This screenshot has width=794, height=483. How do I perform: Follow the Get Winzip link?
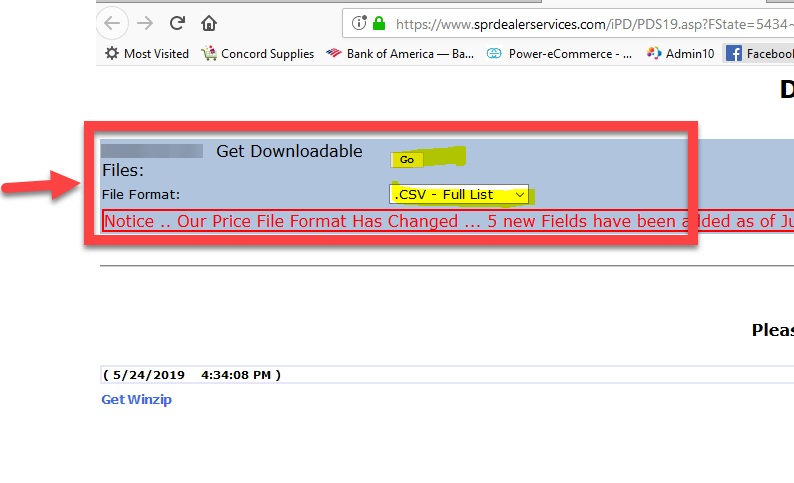coord(137,399)
